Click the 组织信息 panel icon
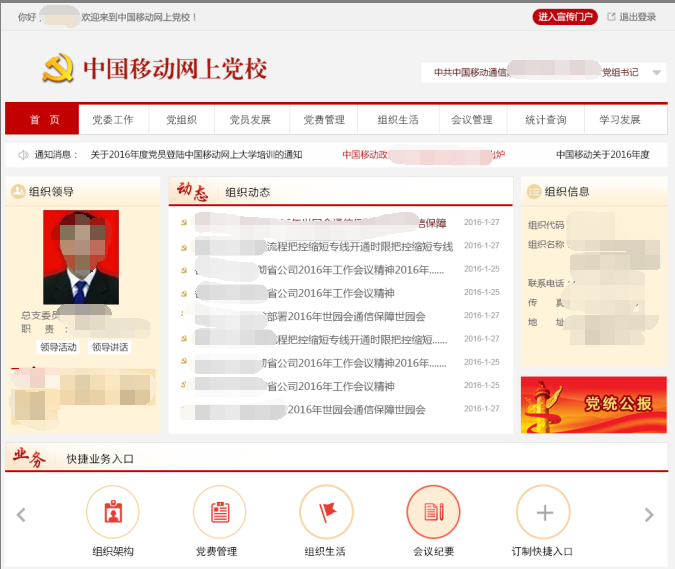This screenshot has width=675, height=569. 534,191
